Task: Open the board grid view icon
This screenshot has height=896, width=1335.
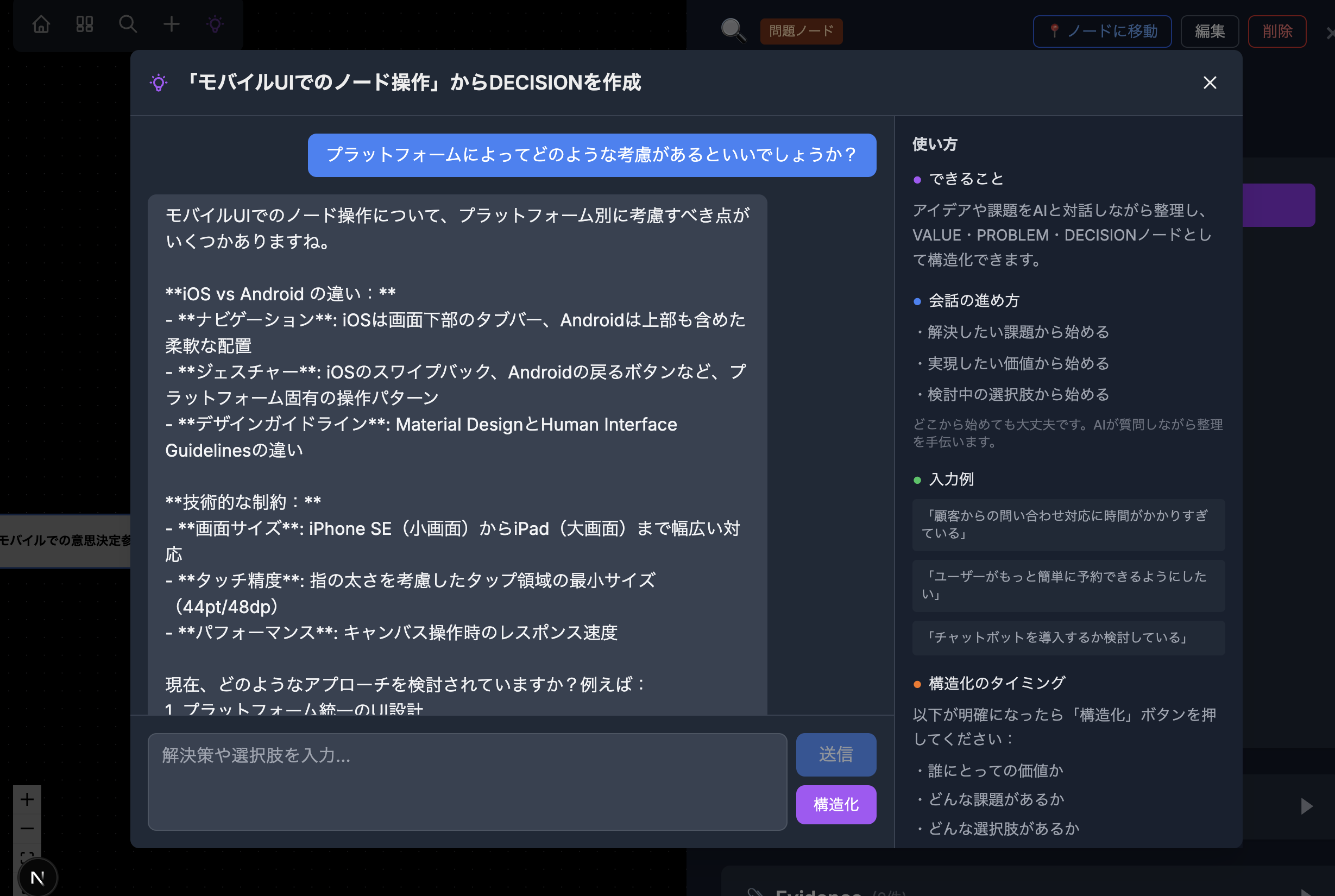Action: click(85, 24)
